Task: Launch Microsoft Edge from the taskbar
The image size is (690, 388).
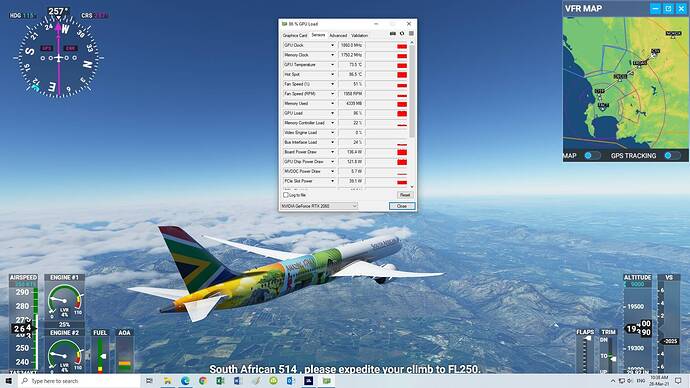Action: (185, 381)
